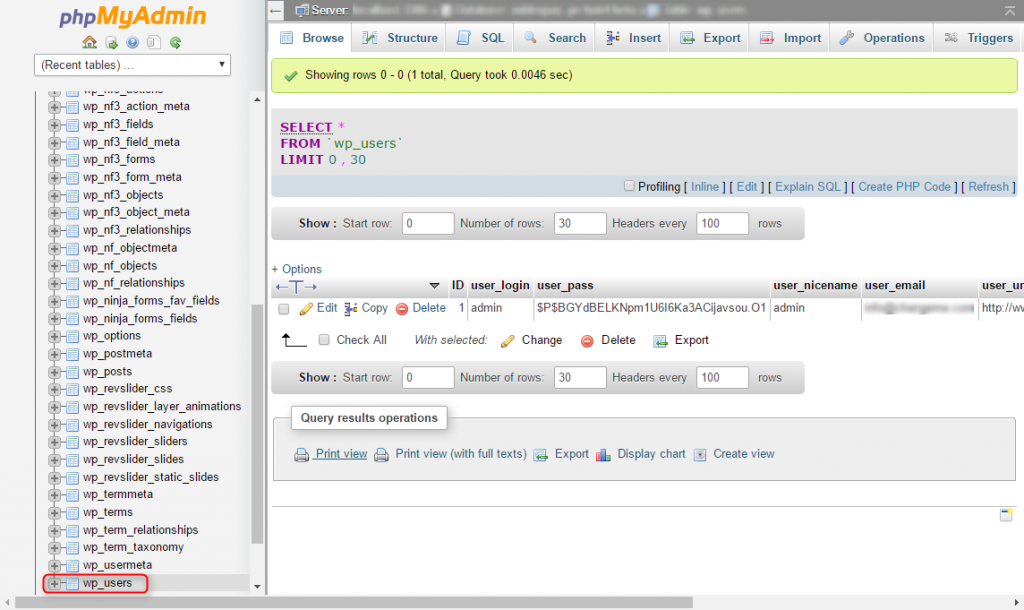Click the Create PHP Code link
Screen dimensions: 1024x610
904,187
